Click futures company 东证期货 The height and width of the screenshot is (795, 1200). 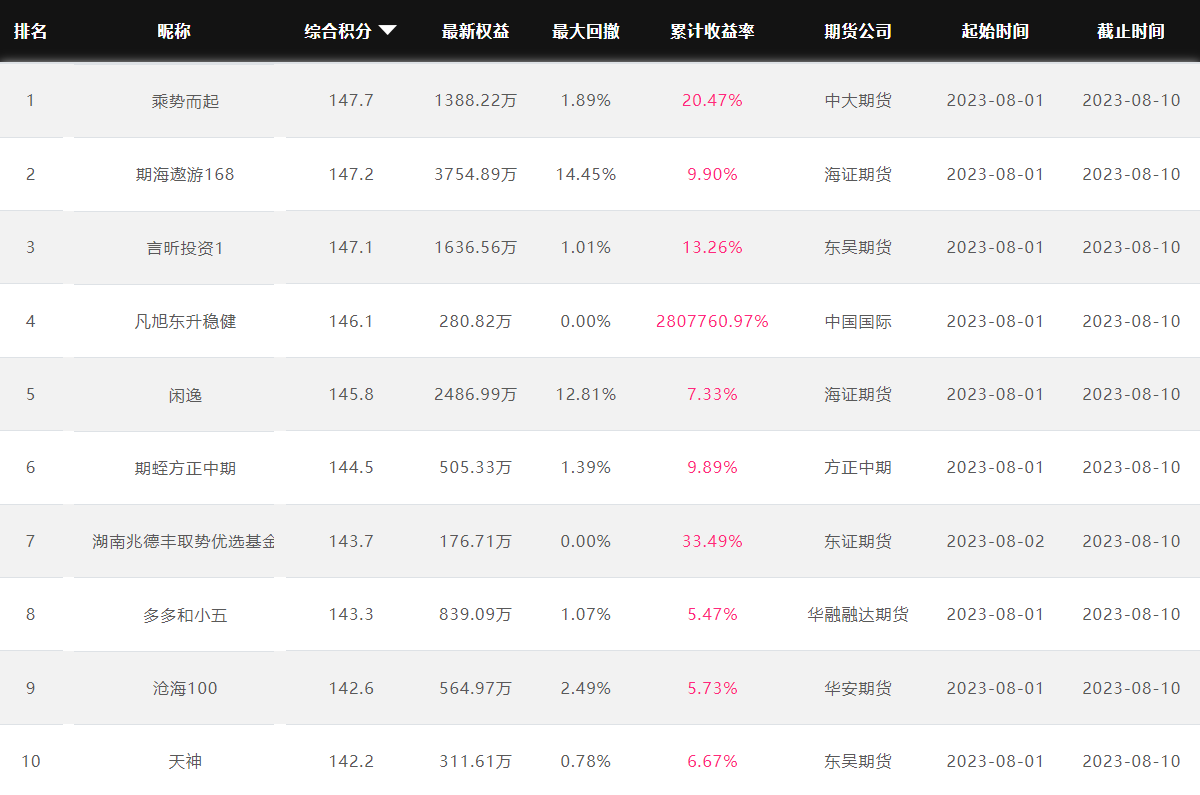pyautogui.click(x=858, y=541)
